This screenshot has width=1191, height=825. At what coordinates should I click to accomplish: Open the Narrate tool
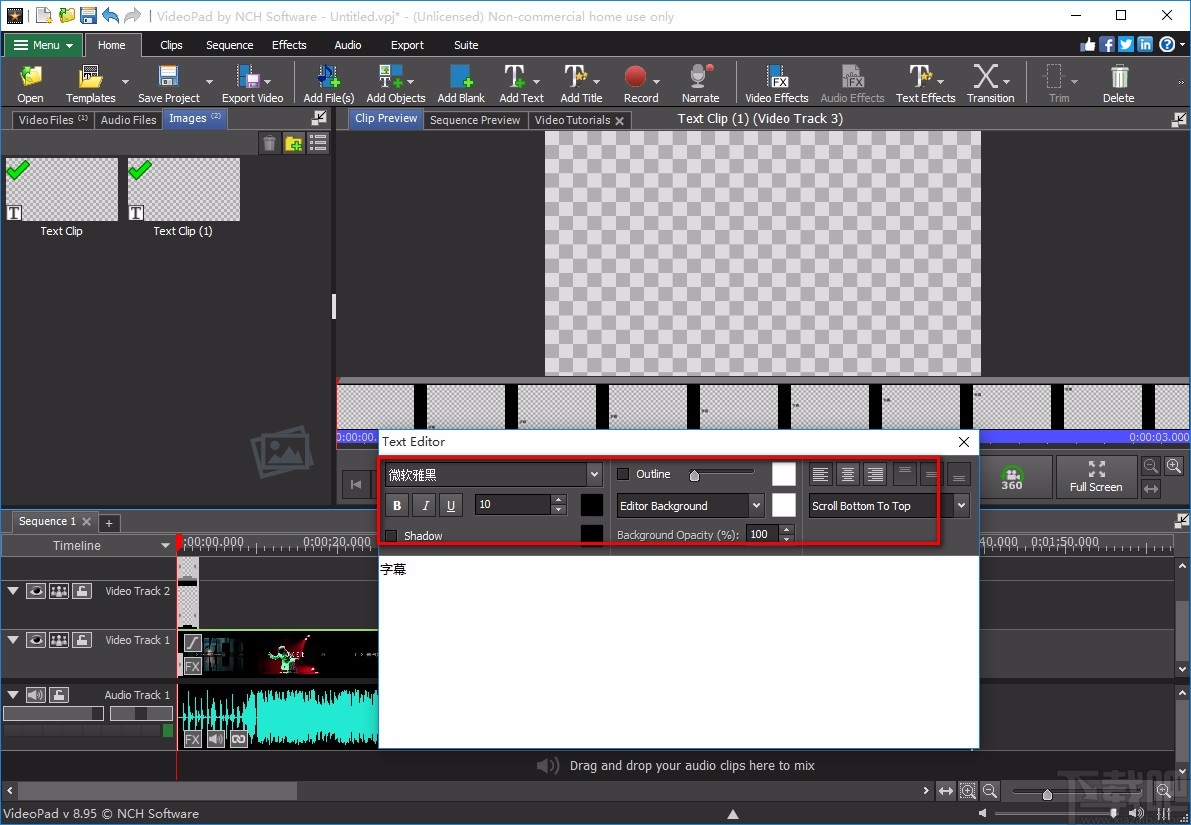tap(699, 82)
